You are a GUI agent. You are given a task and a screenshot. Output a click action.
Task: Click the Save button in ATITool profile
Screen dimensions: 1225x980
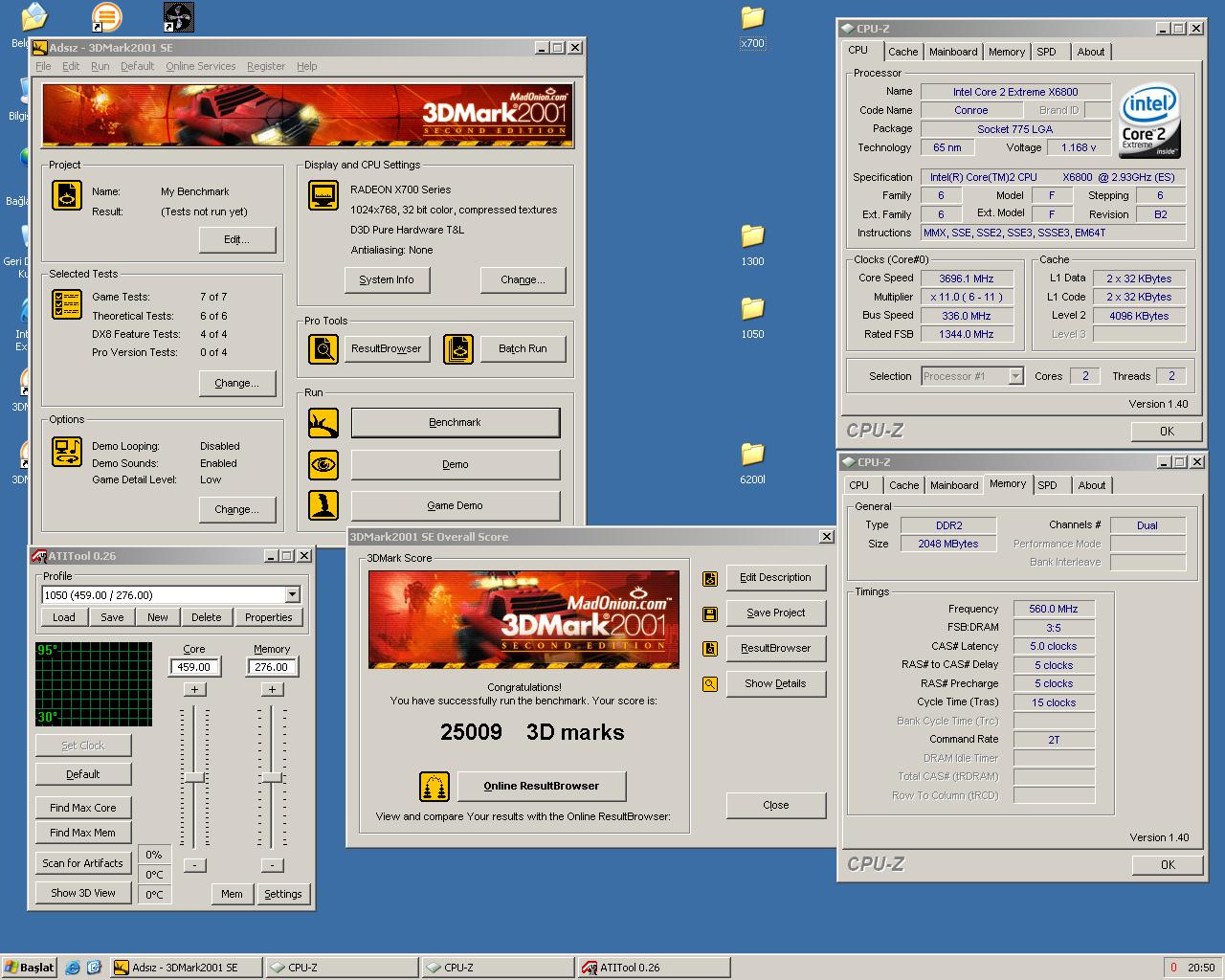[112, 617]
